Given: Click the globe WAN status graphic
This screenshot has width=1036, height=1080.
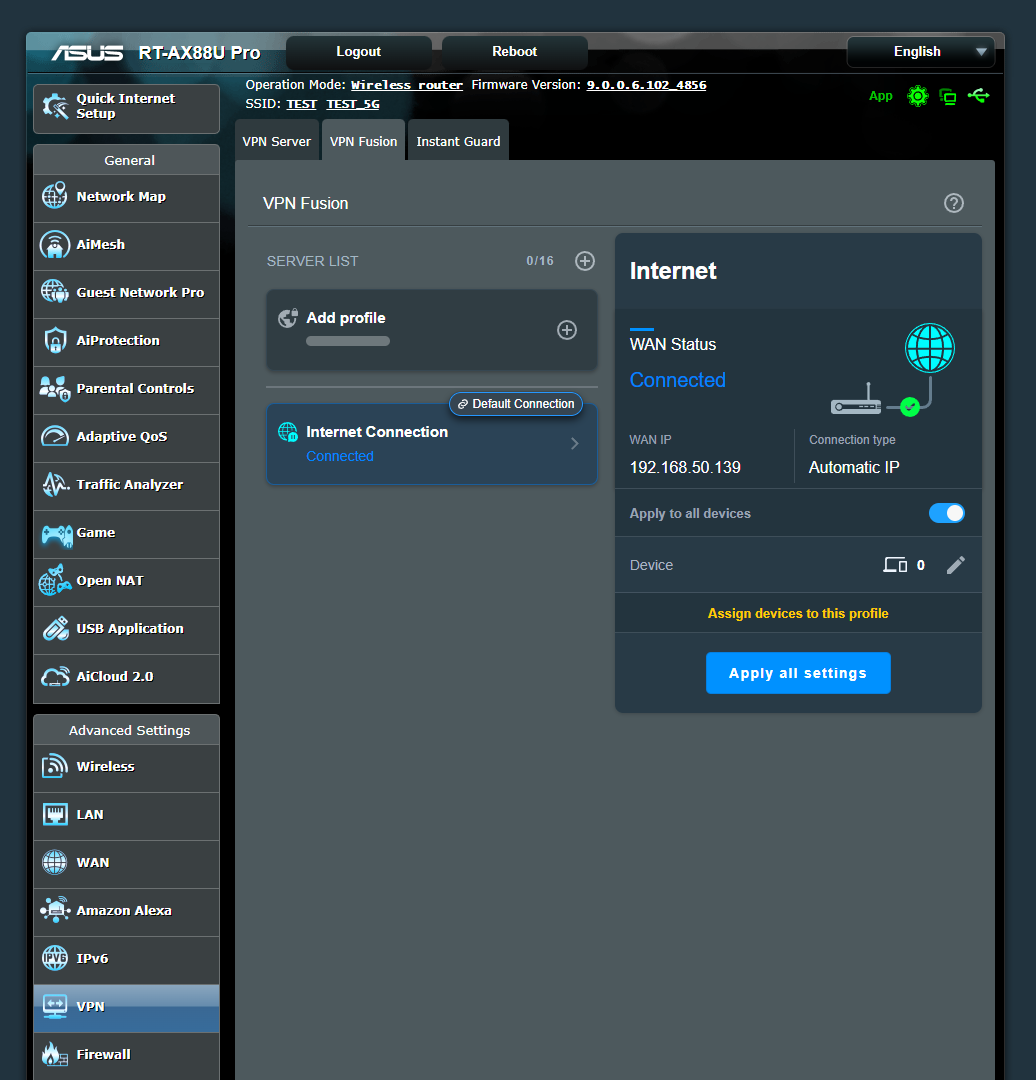Looking at the screenshot, I should click(929, 348).
